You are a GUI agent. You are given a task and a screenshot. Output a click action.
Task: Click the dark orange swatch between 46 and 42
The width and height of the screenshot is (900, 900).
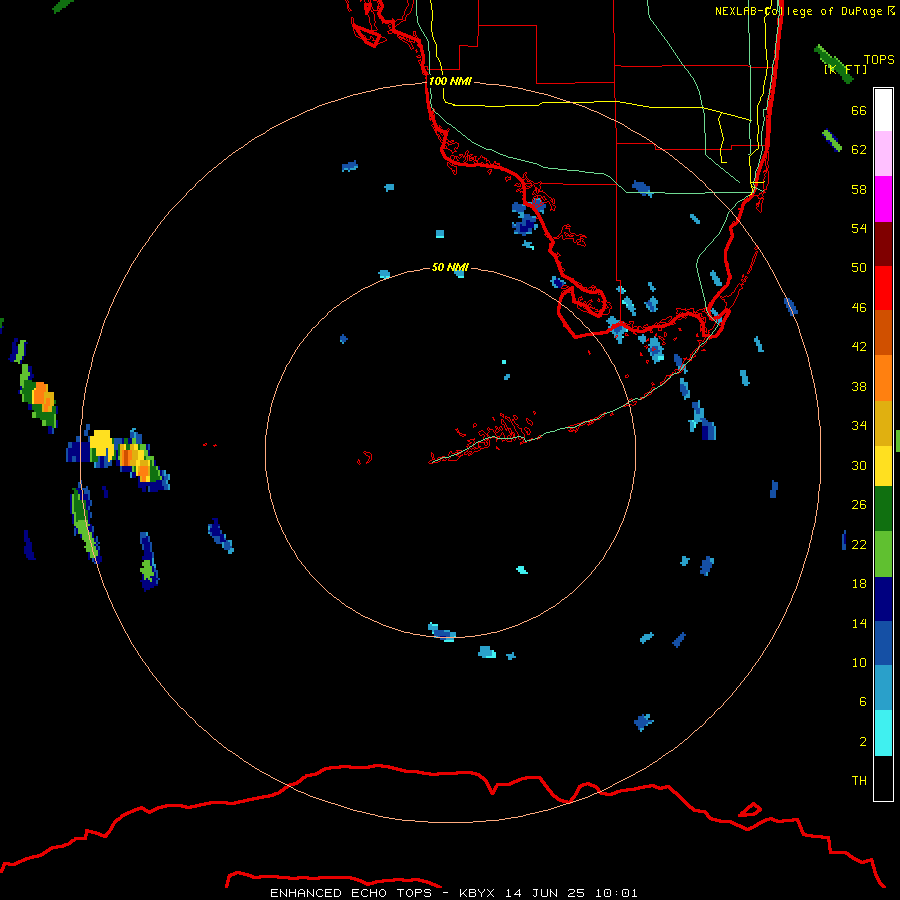(x=883, y=333)
